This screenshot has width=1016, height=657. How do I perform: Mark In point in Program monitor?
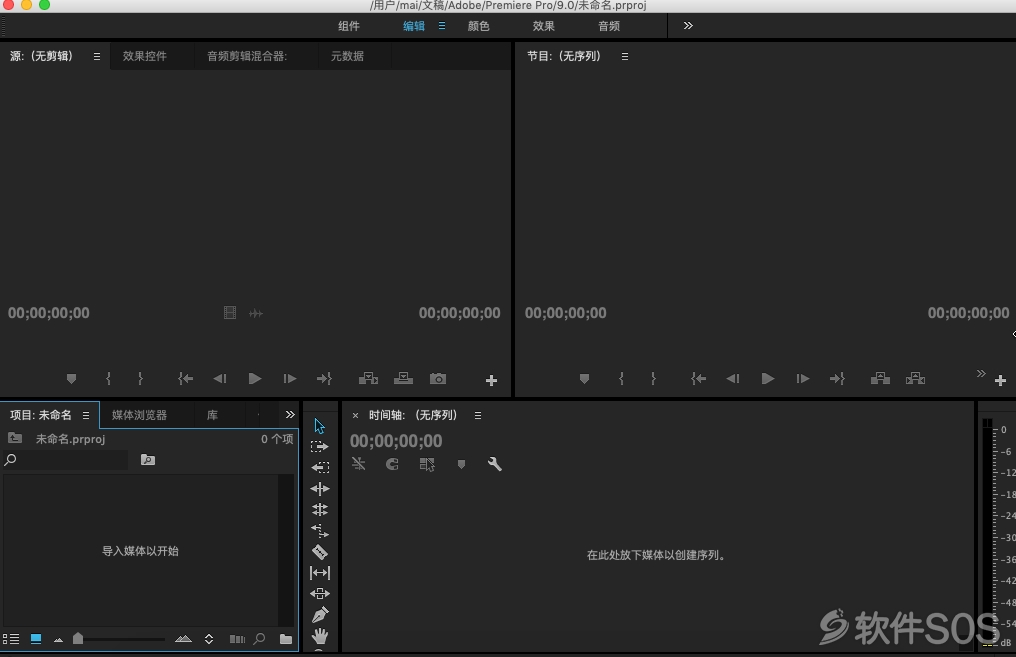[x=621, y=378]
